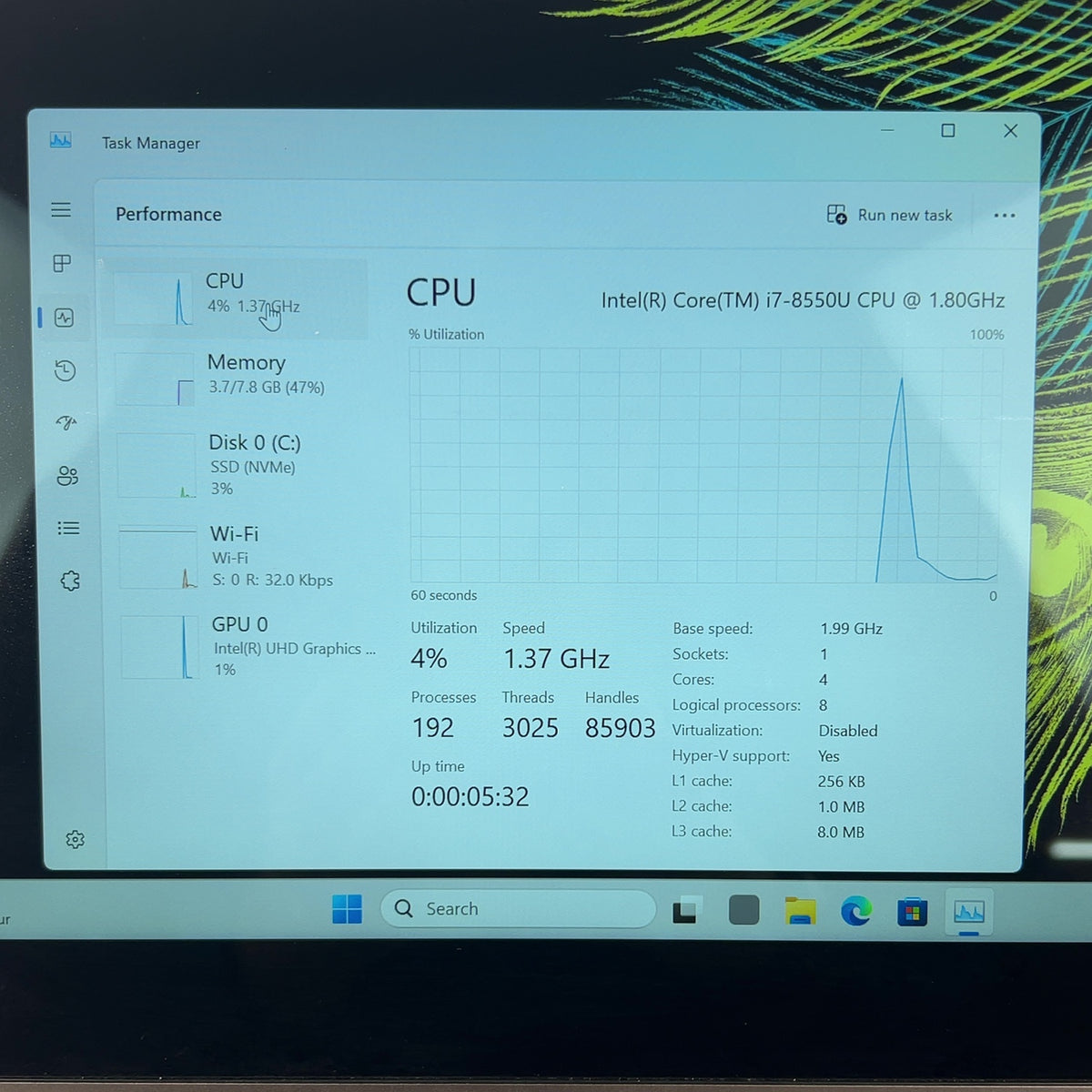
Task: Open Task Manager Settings gear icon
Action: coord(76,839)
